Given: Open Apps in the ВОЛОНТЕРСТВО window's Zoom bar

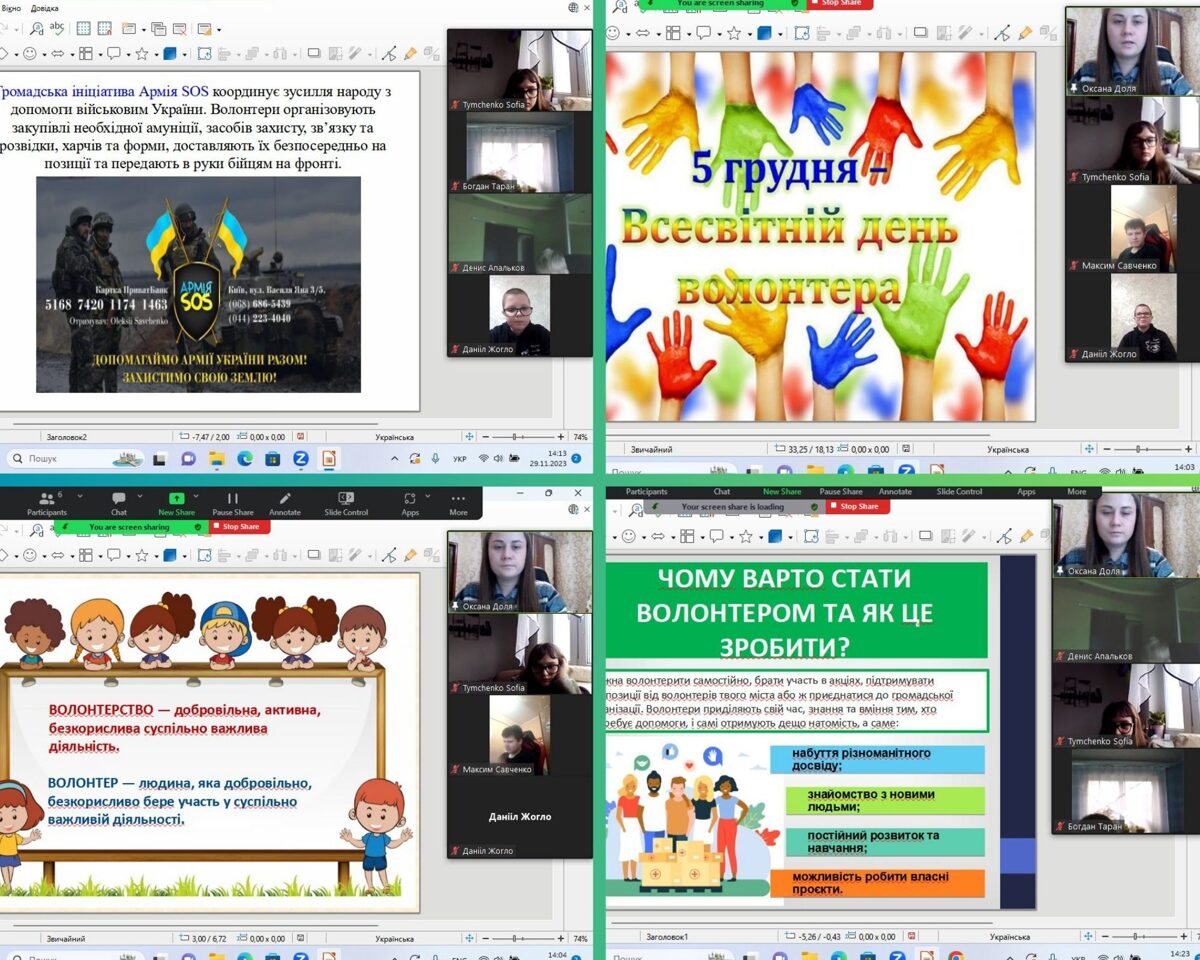Looking at the screenshot, I should pos(410,504).
